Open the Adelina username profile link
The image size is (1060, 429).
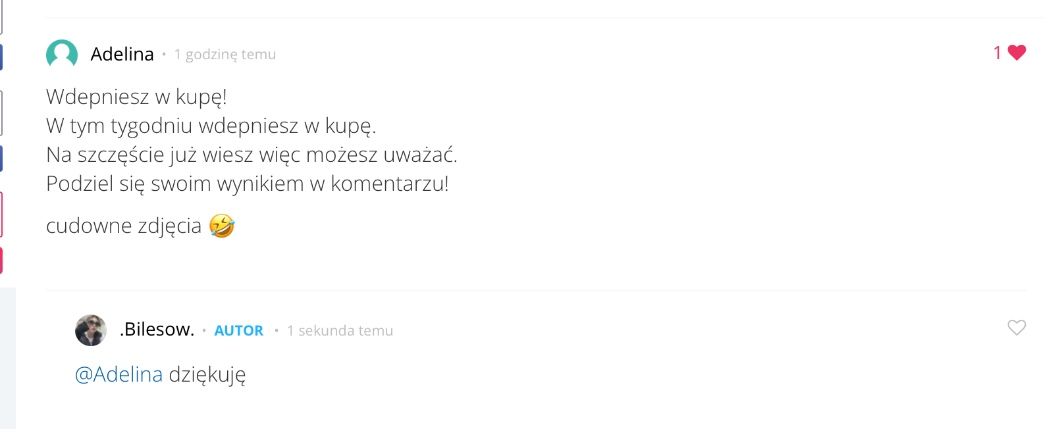pos(122,54)
